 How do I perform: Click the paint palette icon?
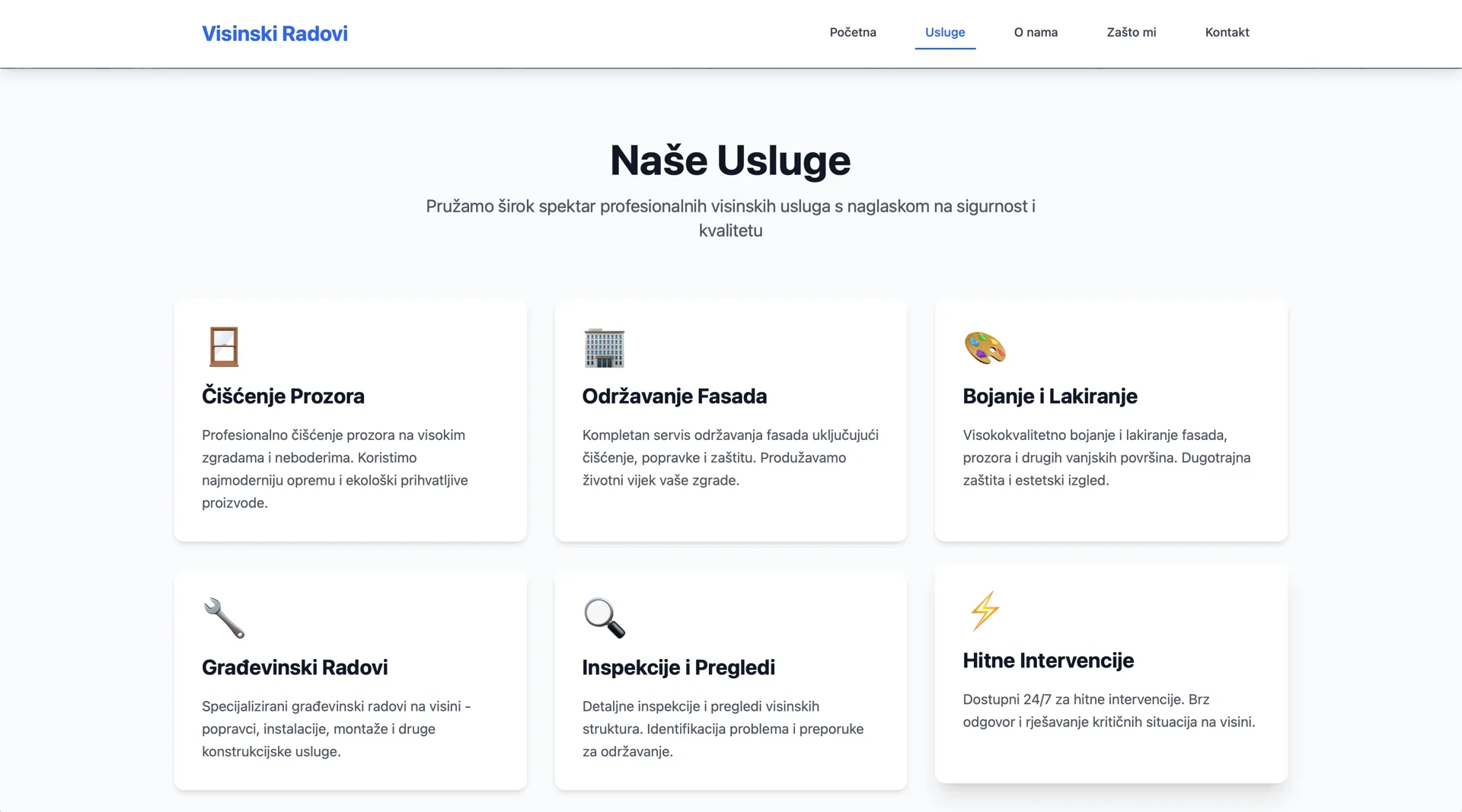(x=985, y=348)
